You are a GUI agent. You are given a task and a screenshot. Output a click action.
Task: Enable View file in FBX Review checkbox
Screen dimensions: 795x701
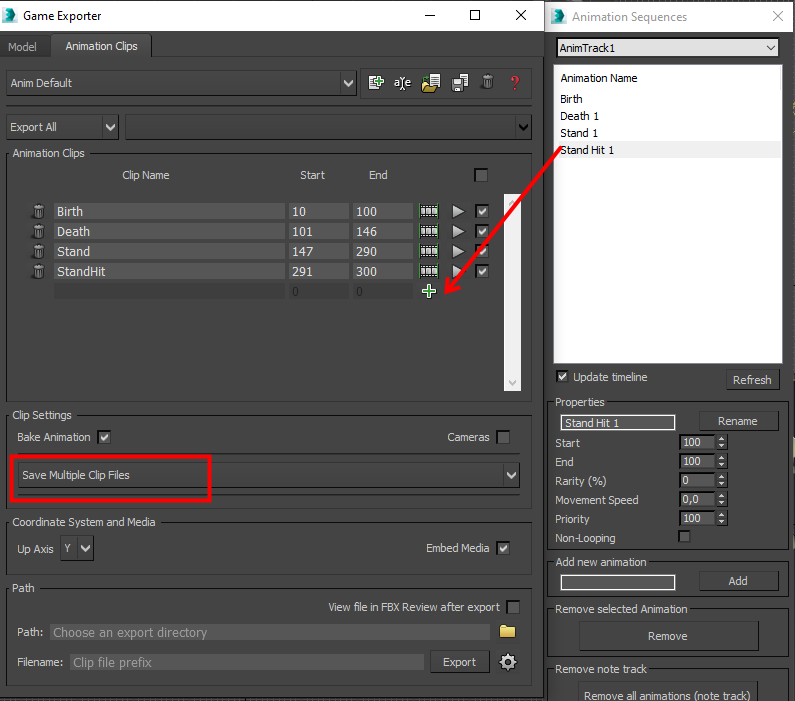[x=513, y=607]
